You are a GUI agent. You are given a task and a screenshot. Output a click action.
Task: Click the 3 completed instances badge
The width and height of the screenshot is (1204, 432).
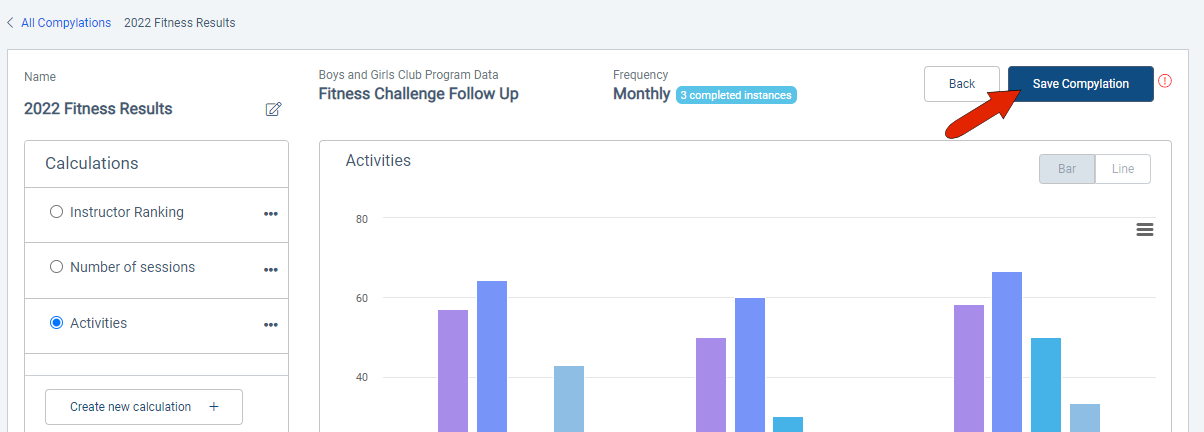pos(736,95)
